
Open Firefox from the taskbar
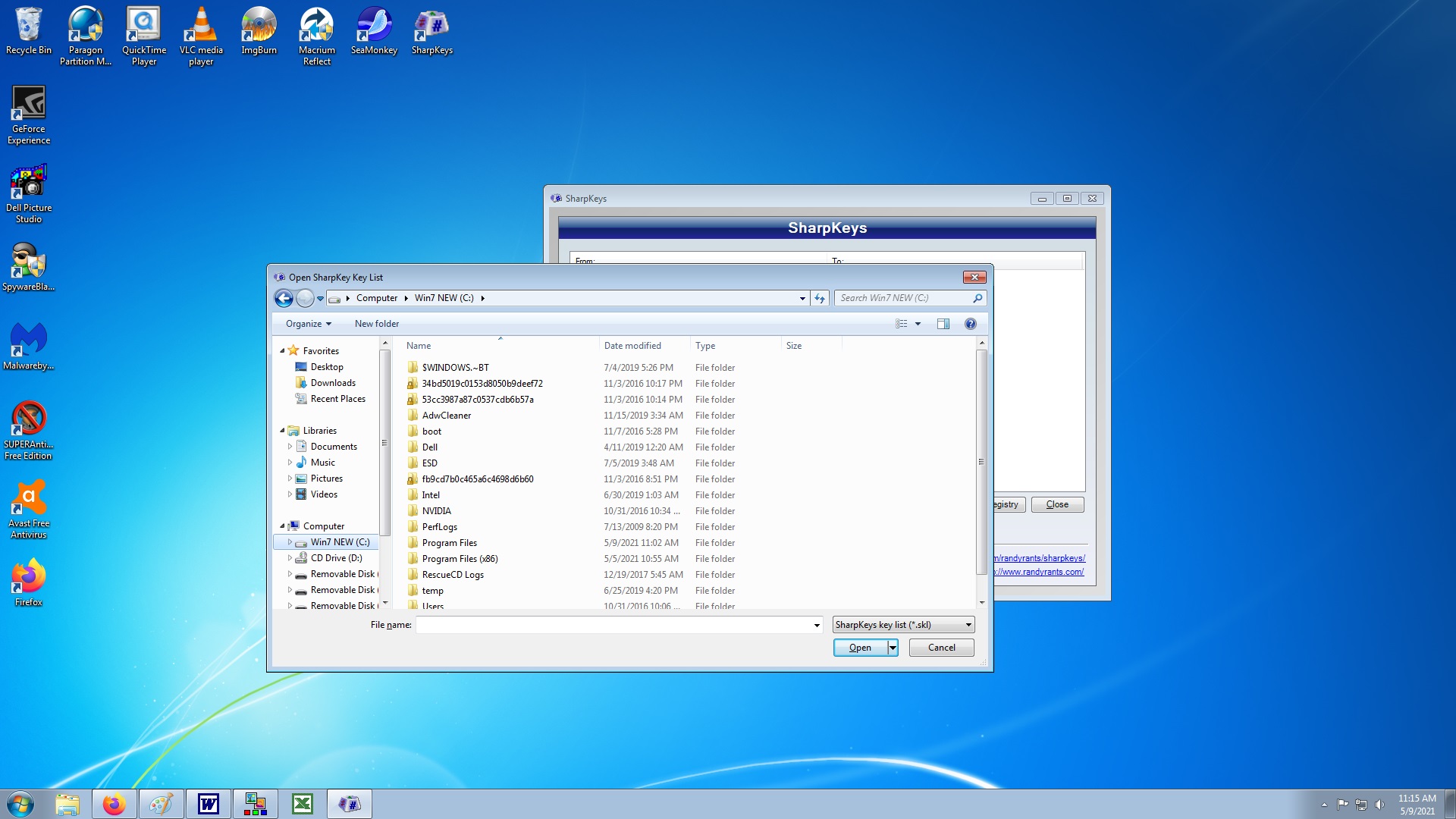click(115, 804)
